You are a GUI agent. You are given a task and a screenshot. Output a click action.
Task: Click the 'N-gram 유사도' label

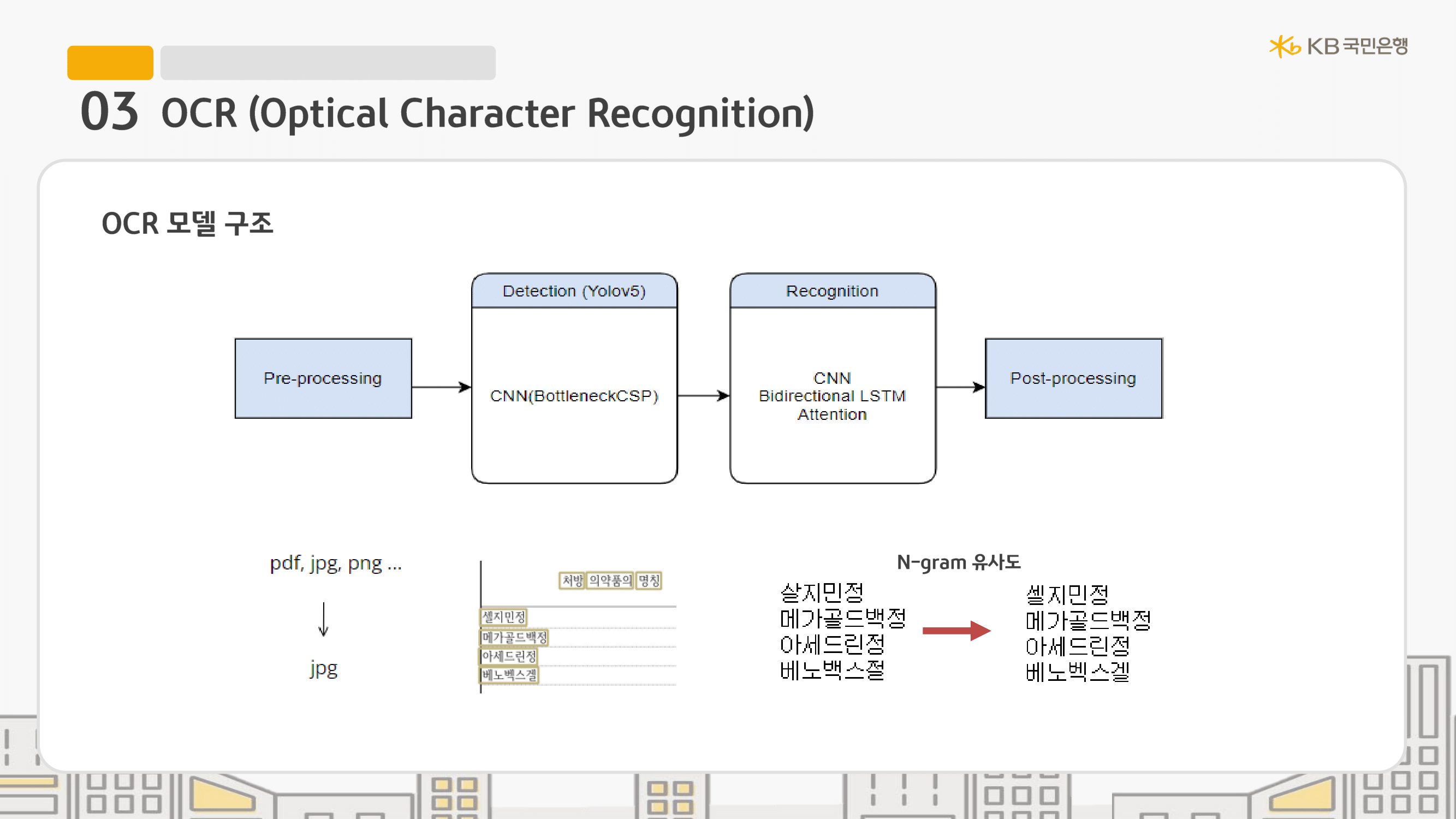coord(959,562)
